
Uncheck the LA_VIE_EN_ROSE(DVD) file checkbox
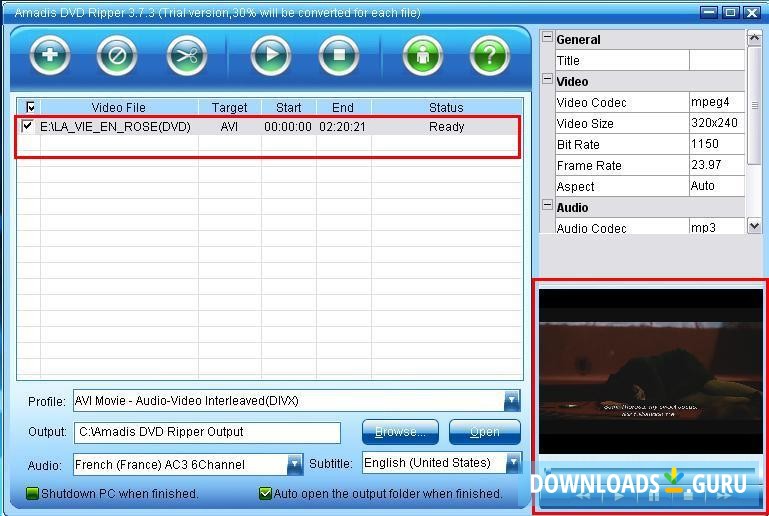(x=27, y=126)
